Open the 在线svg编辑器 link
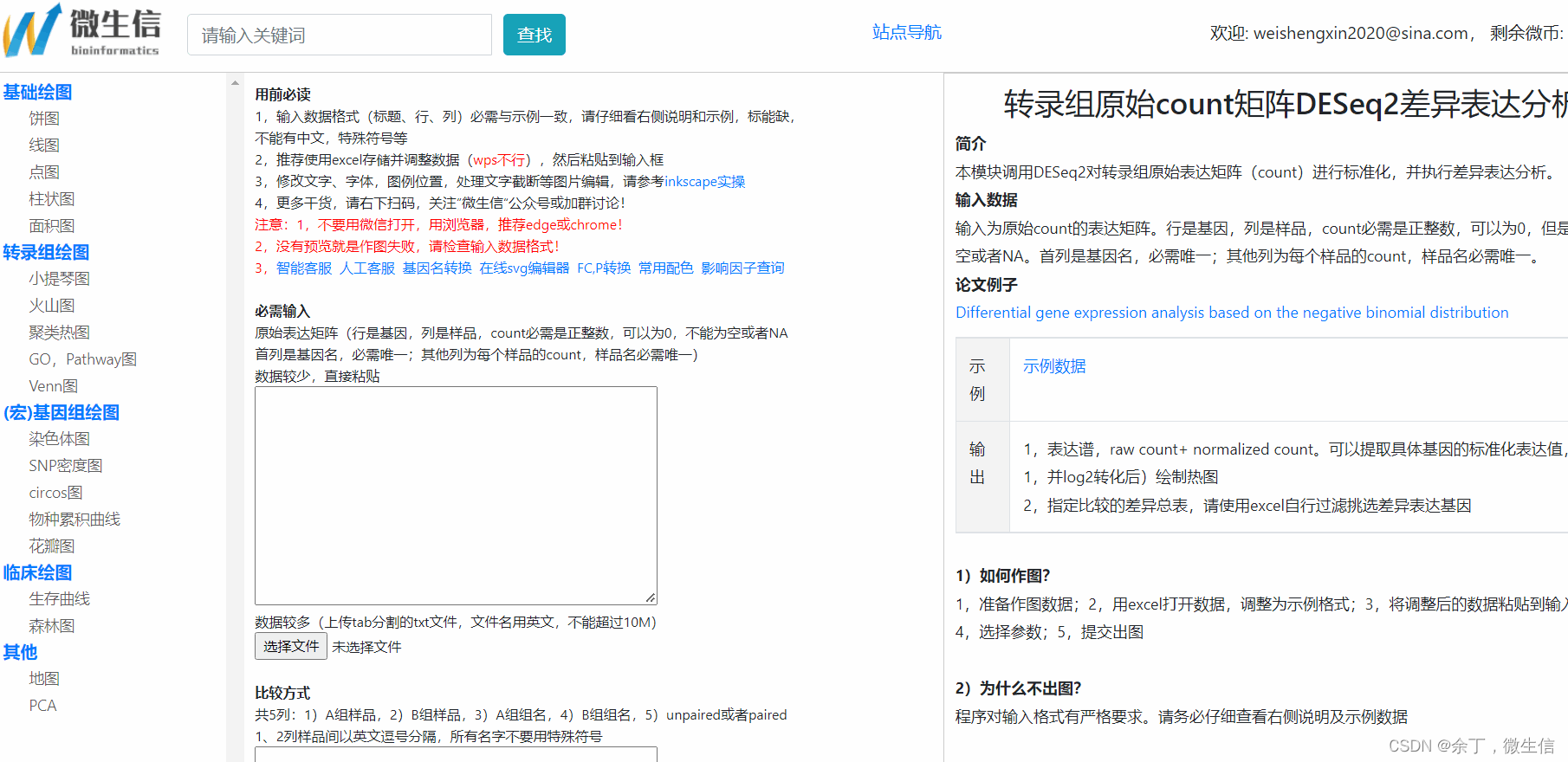 (524, 268)
